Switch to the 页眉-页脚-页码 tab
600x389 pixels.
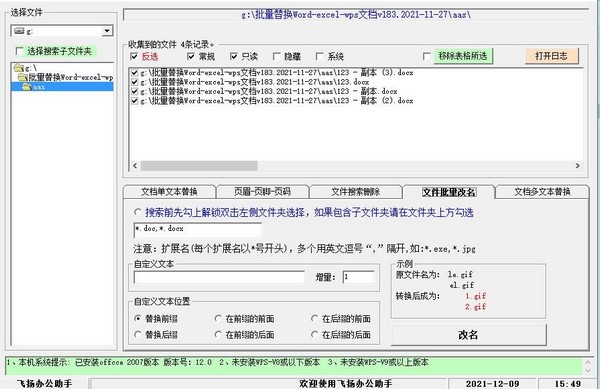point(262,192)
